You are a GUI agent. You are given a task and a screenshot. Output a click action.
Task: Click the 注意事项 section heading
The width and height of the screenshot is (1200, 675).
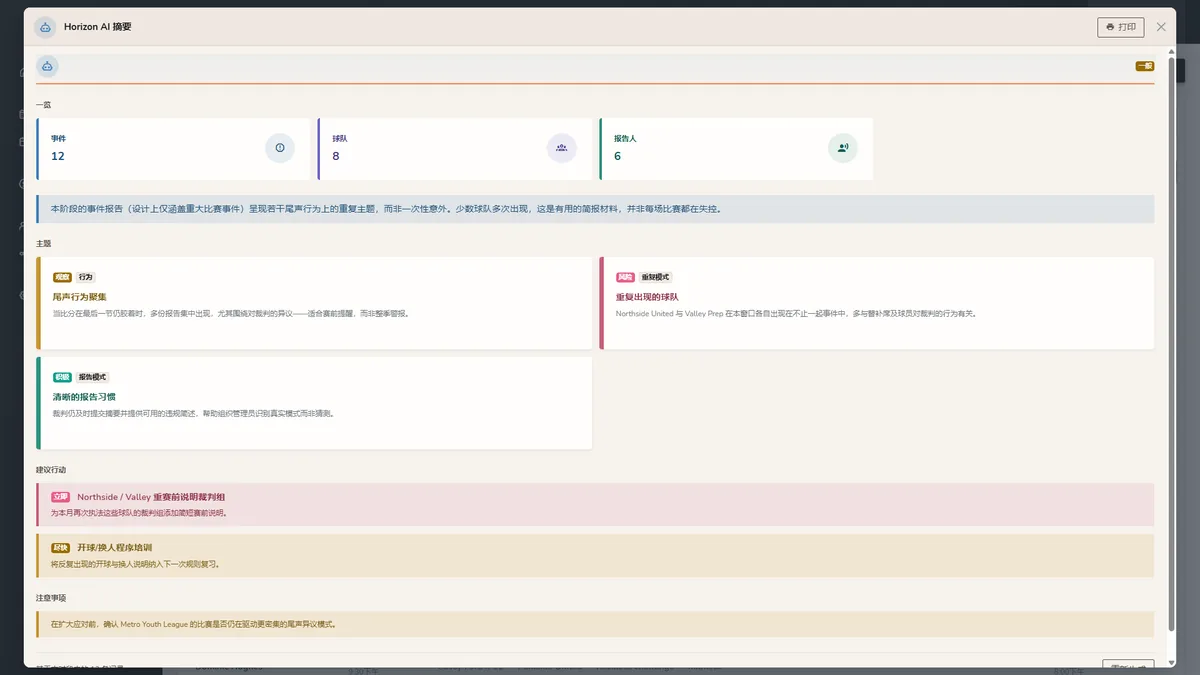pyautogui.click(x=51, y=598)
